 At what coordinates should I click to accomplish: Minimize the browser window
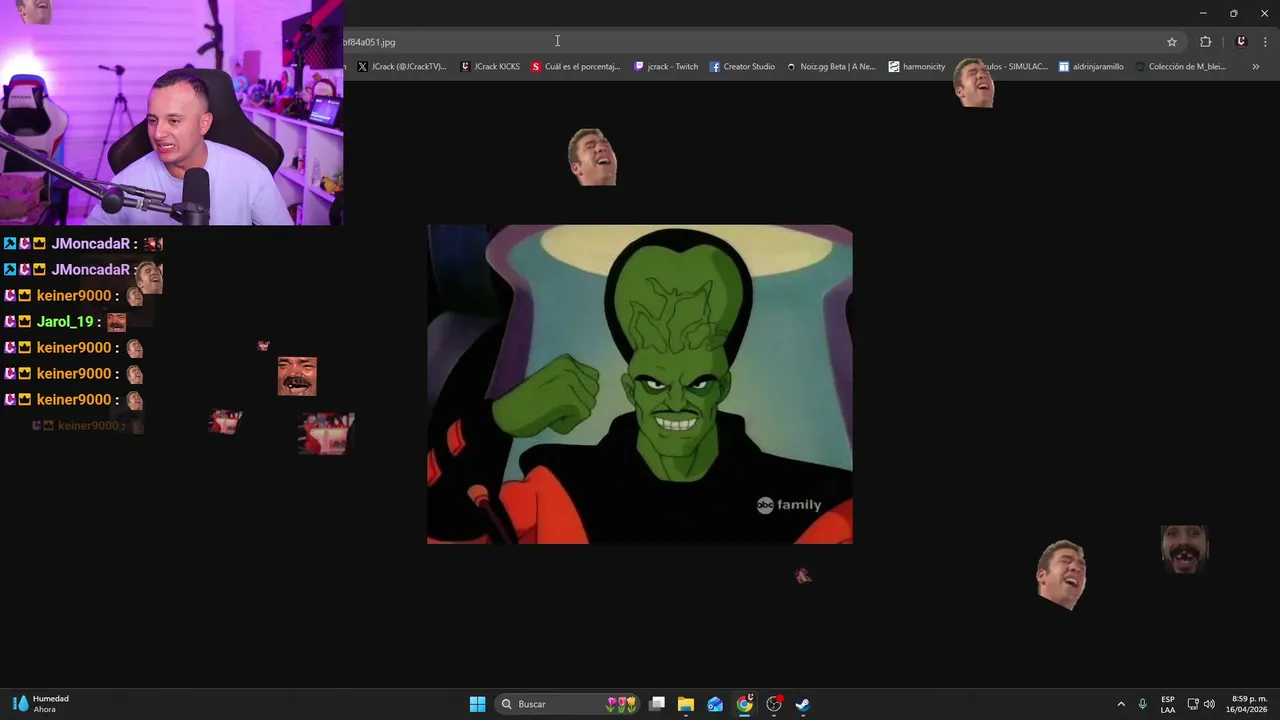coord(1203,13)
